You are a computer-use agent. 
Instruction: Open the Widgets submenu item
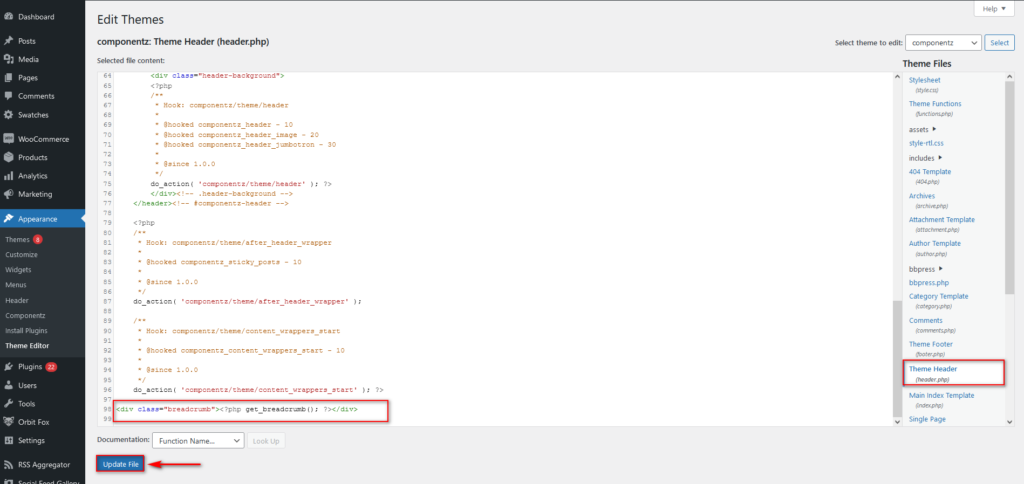[19, 270]
